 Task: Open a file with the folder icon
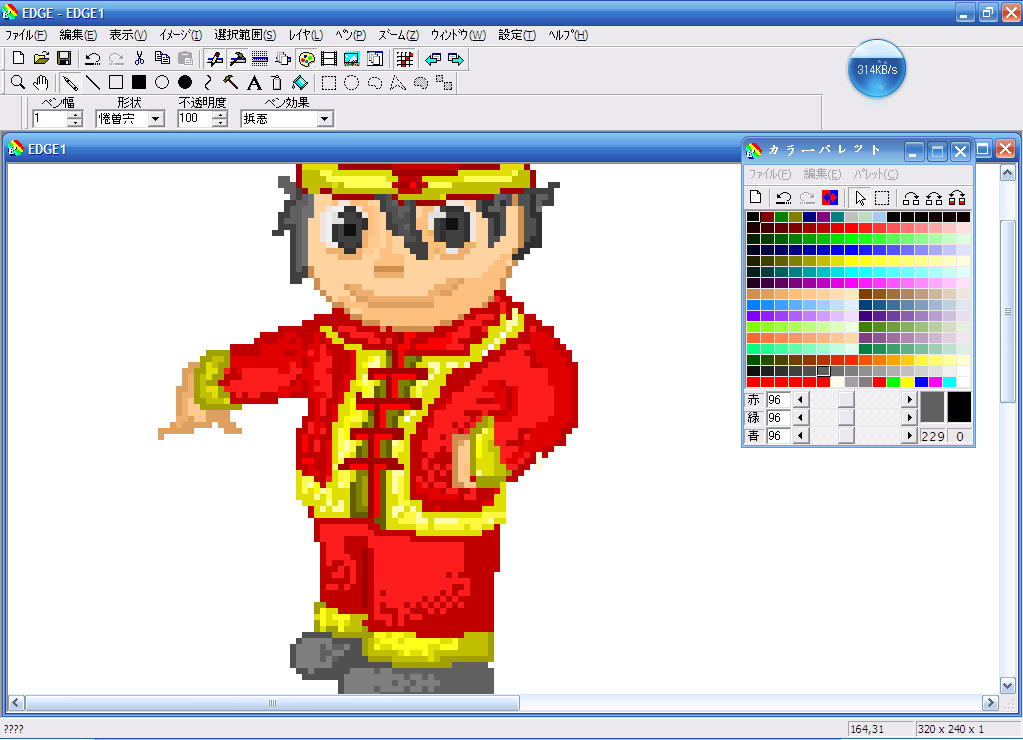41,59
